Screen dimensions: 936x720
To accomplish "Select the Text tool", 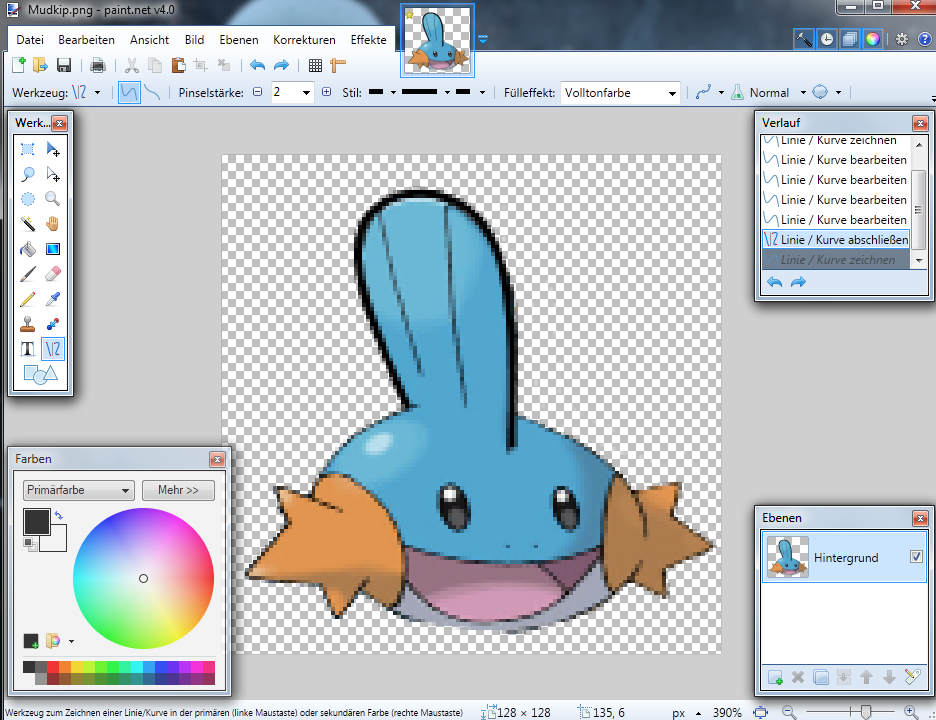I will [x=27, y=349].
